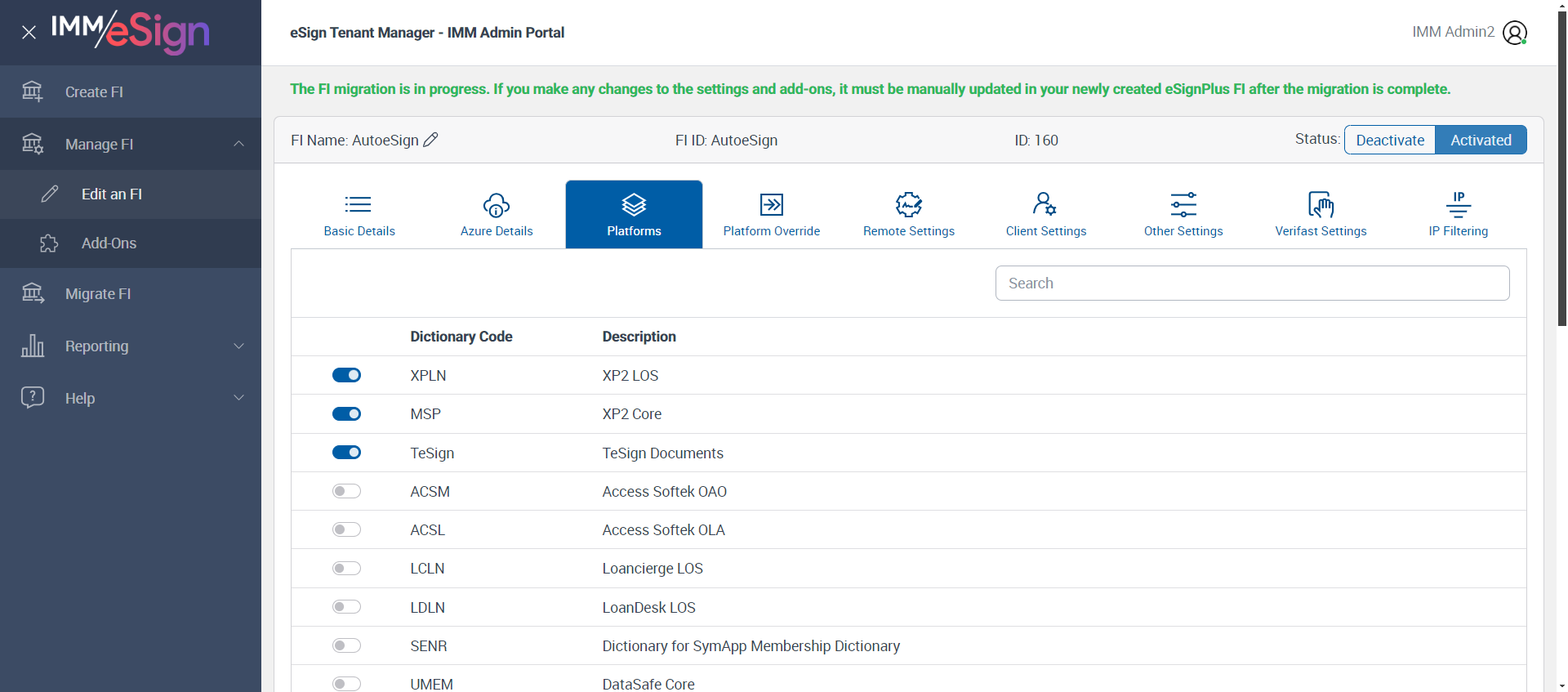
Task: Enable the SENR platform toggle
Action: [346, 645]
